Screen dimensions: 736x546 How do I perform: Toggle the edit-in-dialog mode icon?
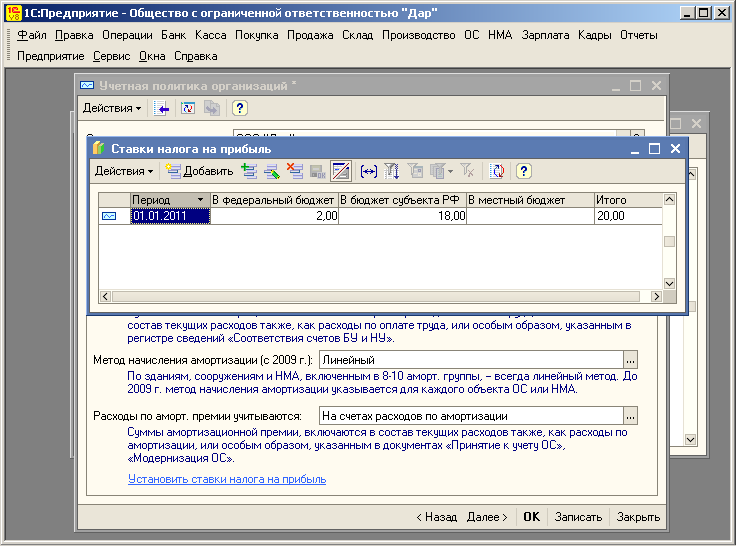coord(341,171)
